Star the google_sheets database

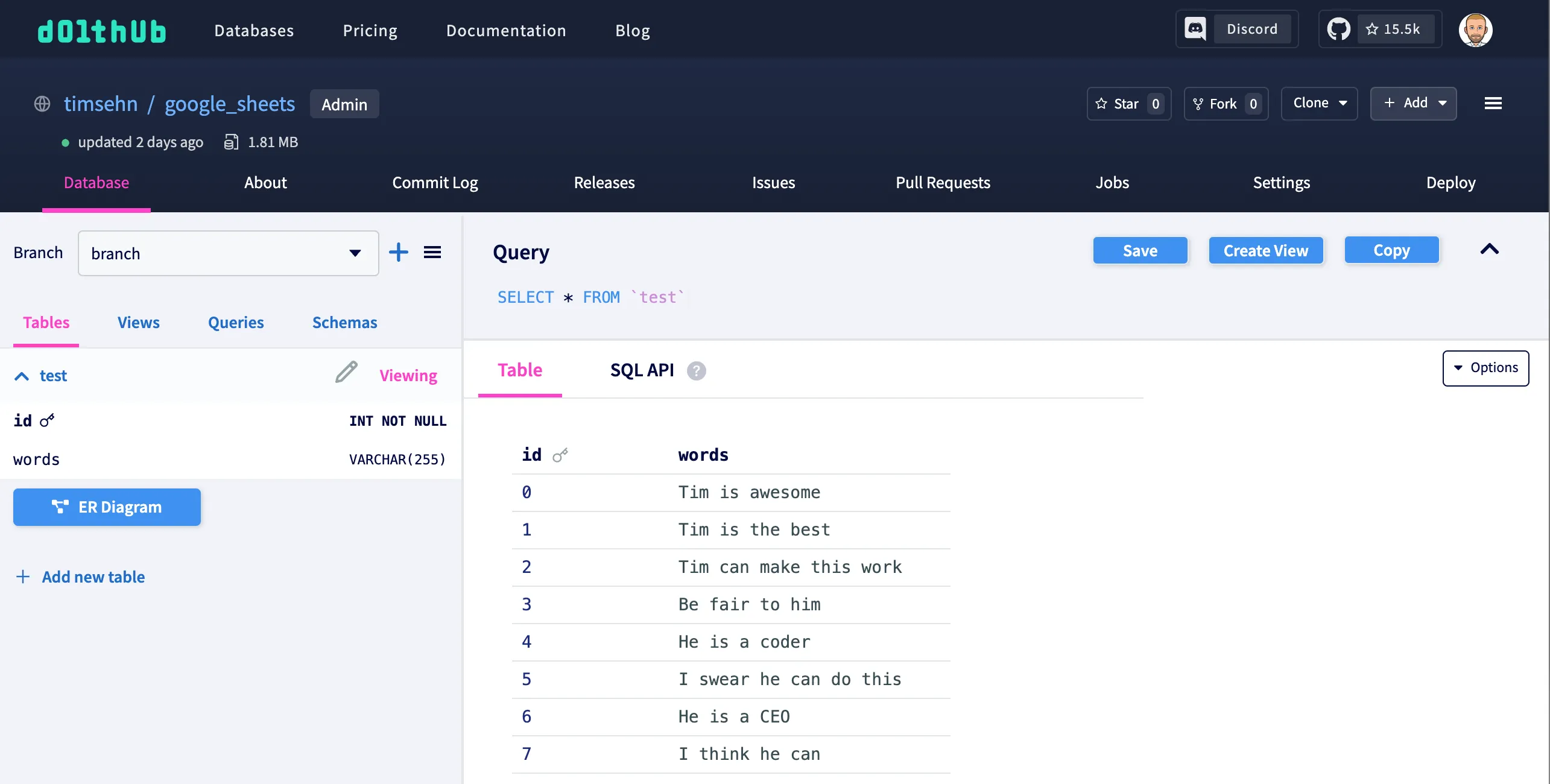1128,104
